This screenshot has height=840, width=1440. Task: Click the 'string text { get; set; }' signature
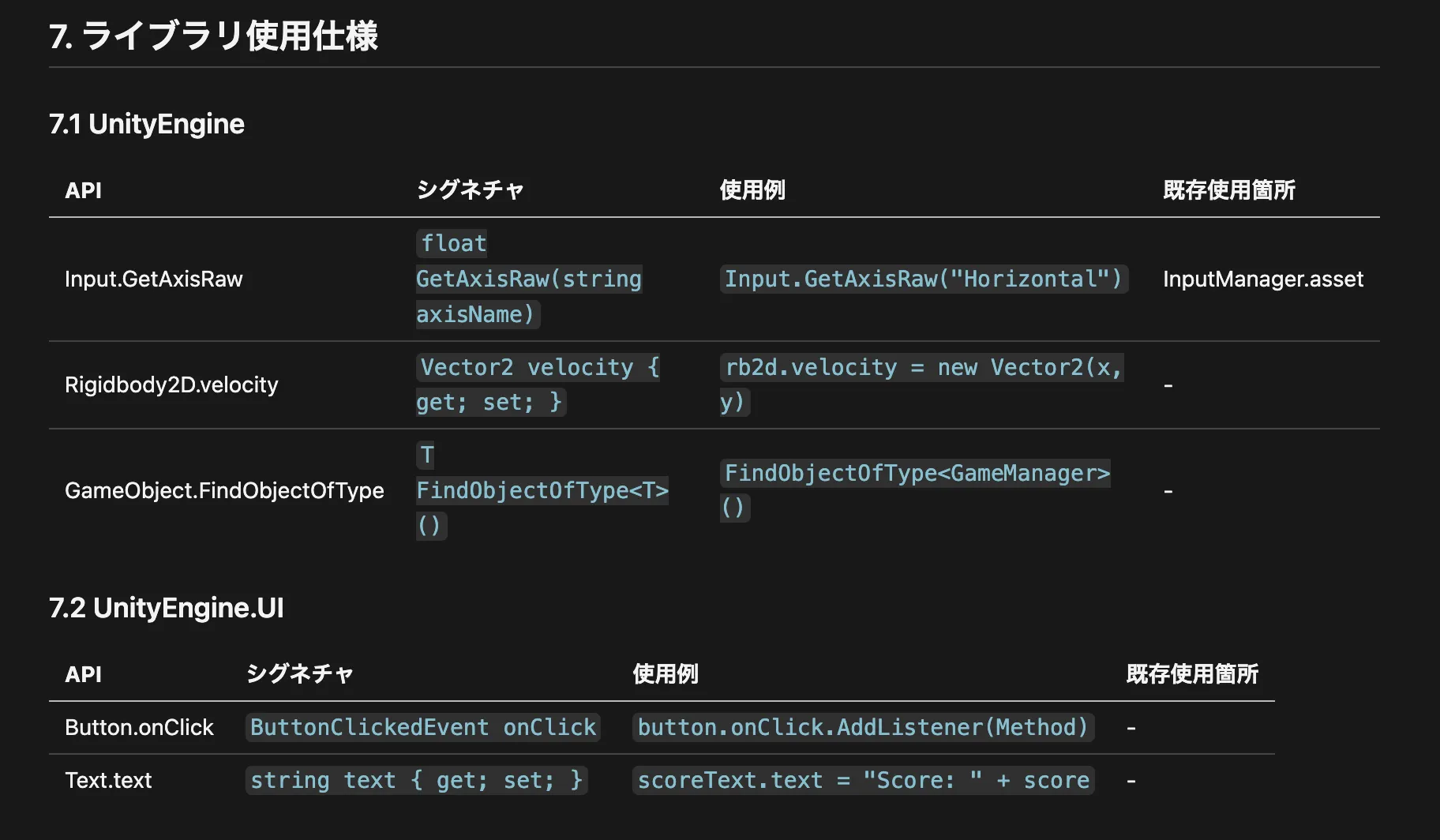click(417, 780)
